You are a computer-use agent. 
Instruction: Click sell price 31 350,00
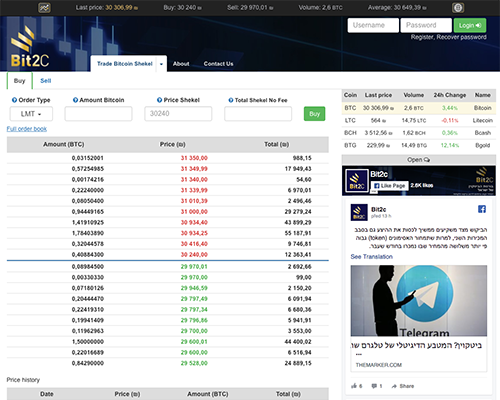(194, 158)
